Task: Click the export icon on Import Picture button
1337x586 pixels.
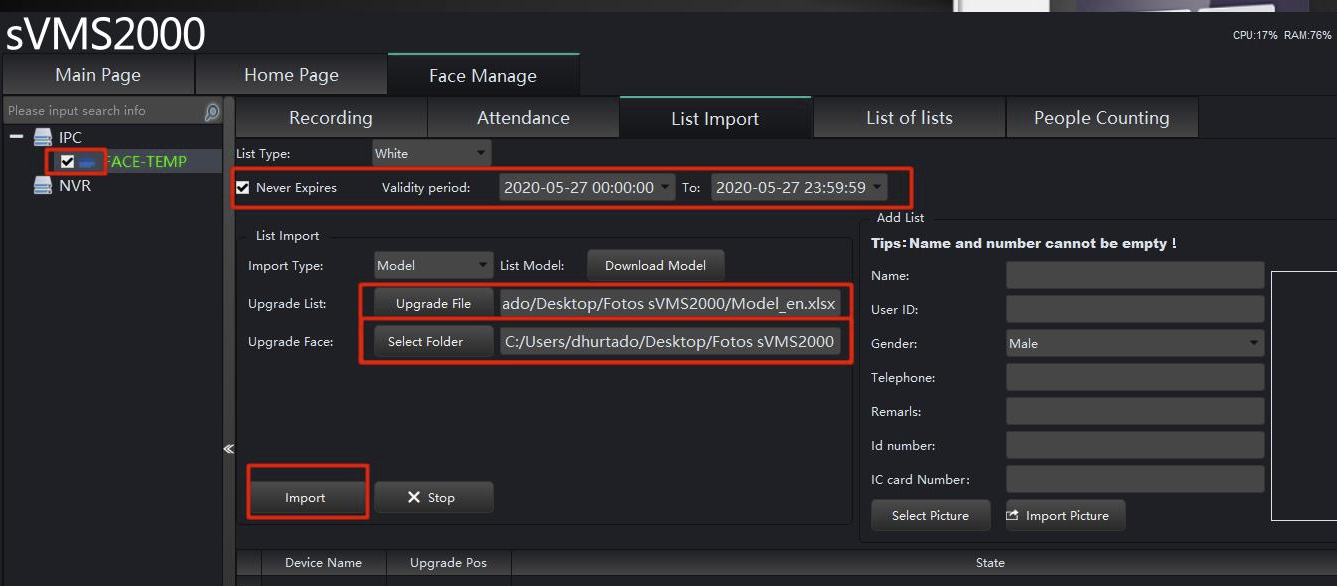Action: [1013, 515]
